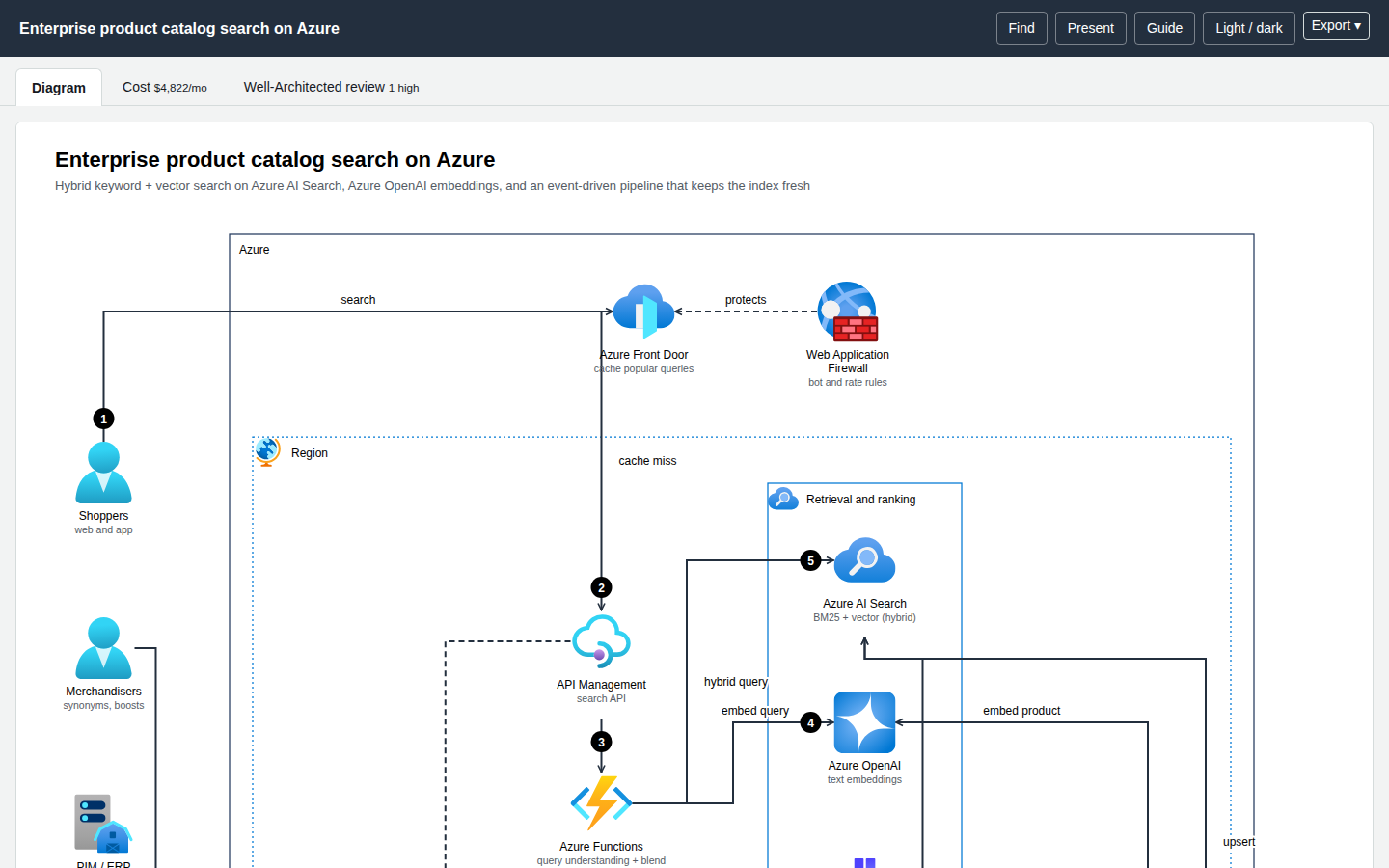Start Present mode
This screenshot has height=868, width=1389.
click(1091, 28)
